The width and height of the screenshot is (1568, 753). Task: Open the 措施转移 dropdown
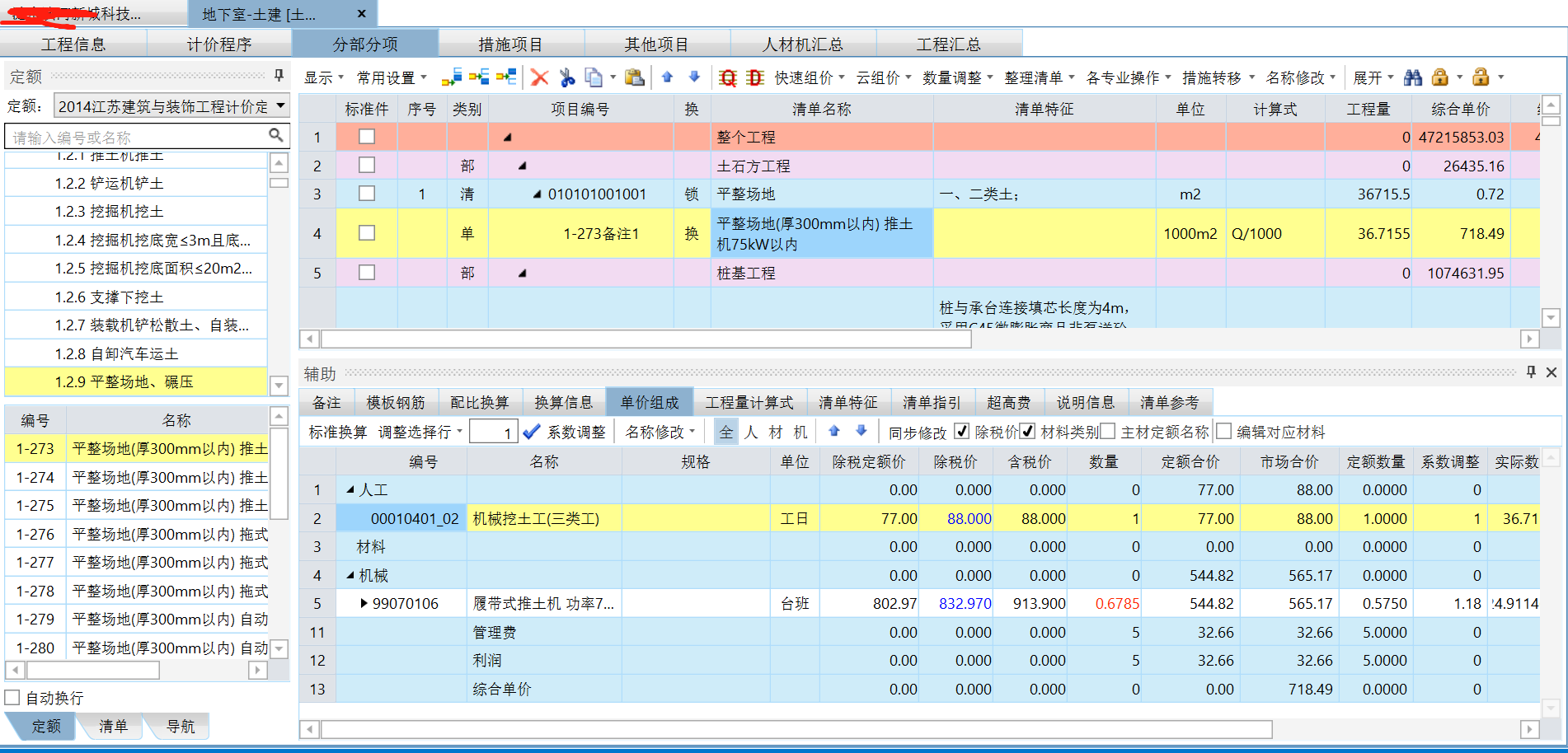pyautogui.click(x=1218, y=77)
